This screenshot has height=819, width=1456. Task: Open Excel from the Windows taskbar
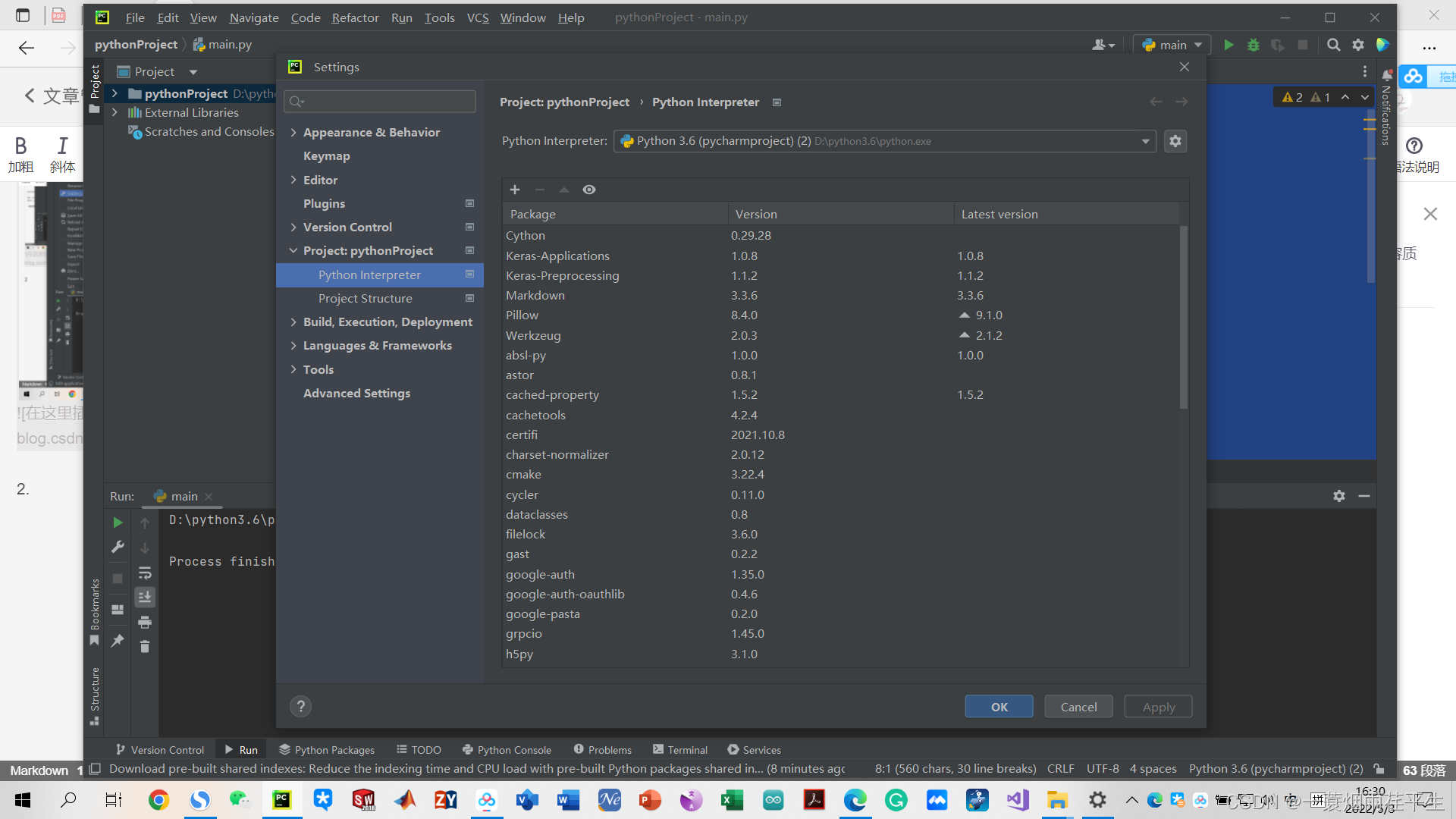tap(732, 800)
